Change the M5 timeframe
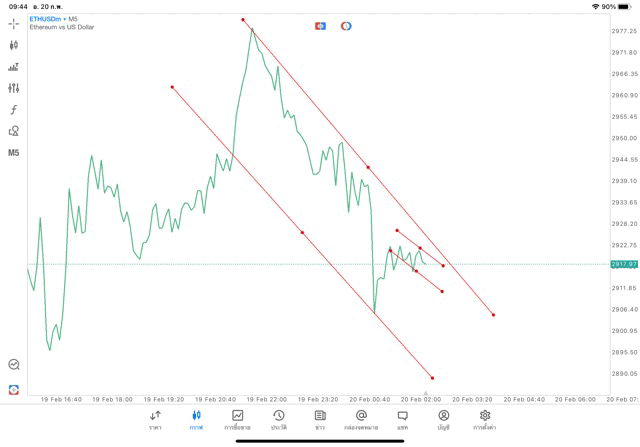Screen dimensions: 640x447 (14, 153)
